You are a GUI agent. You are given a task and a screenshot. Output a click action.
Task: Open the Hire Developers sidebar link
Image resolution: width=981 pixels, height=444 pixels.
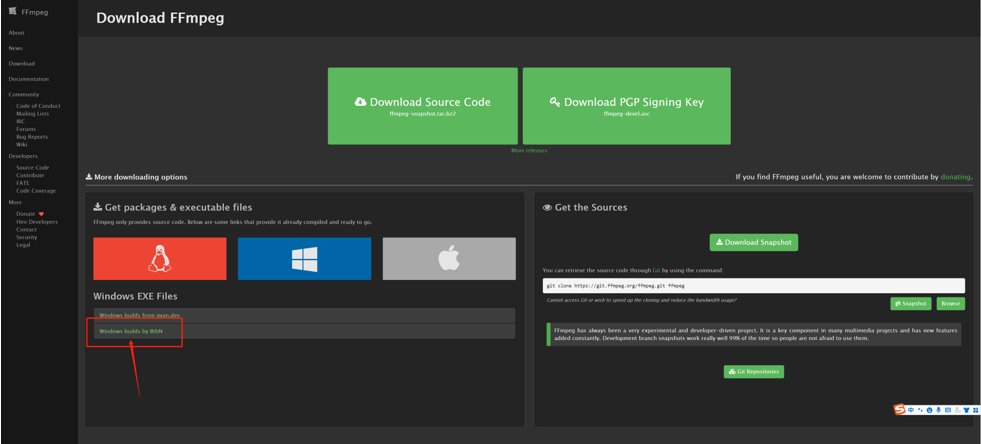37,222
